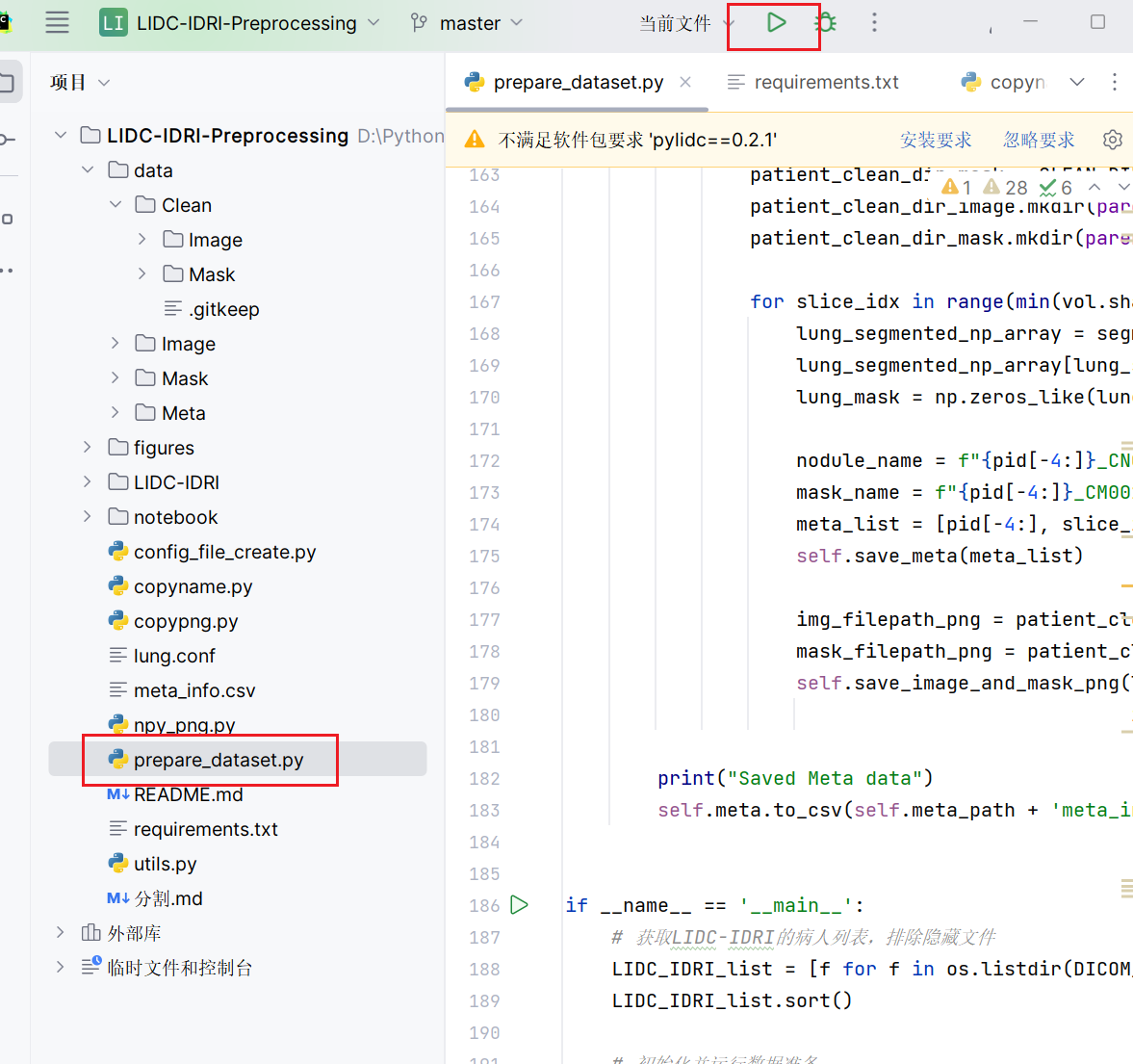
Task: Switch to the copyname tab
Action: 1003,83
